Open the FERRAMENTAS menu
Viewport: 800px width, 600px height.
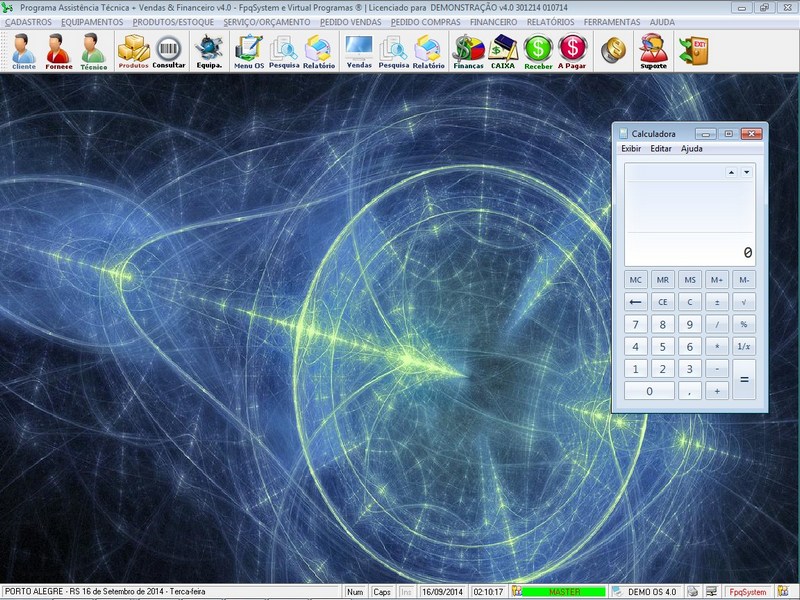tap(612, 22)
